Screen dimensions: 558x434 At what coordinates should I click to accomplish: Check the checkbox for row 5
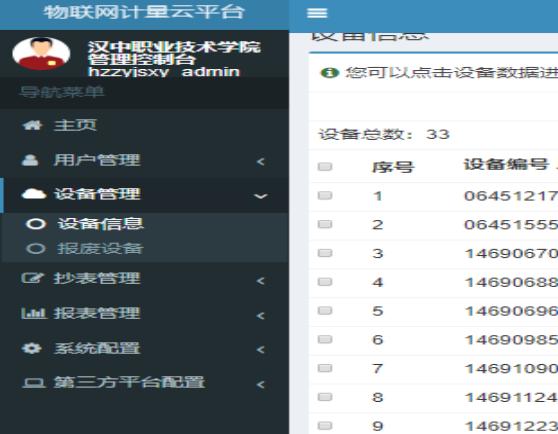click(325, 311)
